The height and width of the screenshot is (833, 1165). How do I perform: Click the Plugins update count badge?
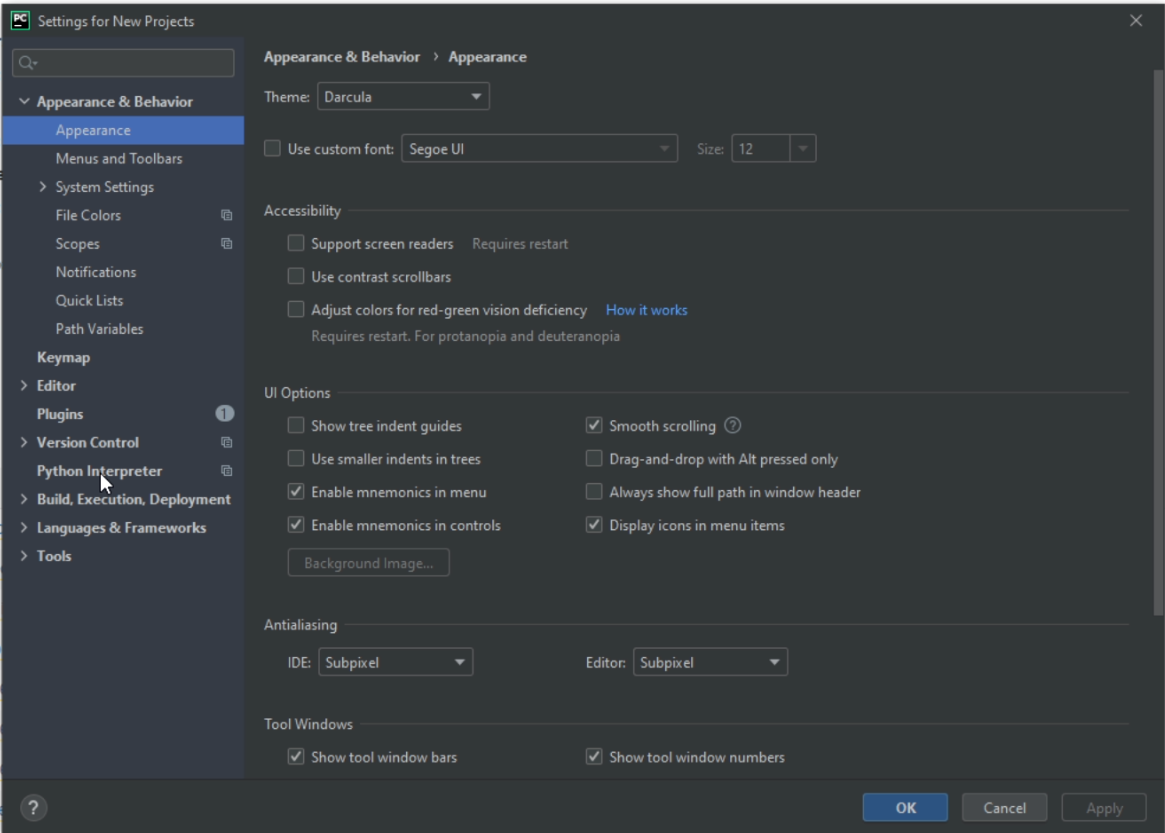224,414
